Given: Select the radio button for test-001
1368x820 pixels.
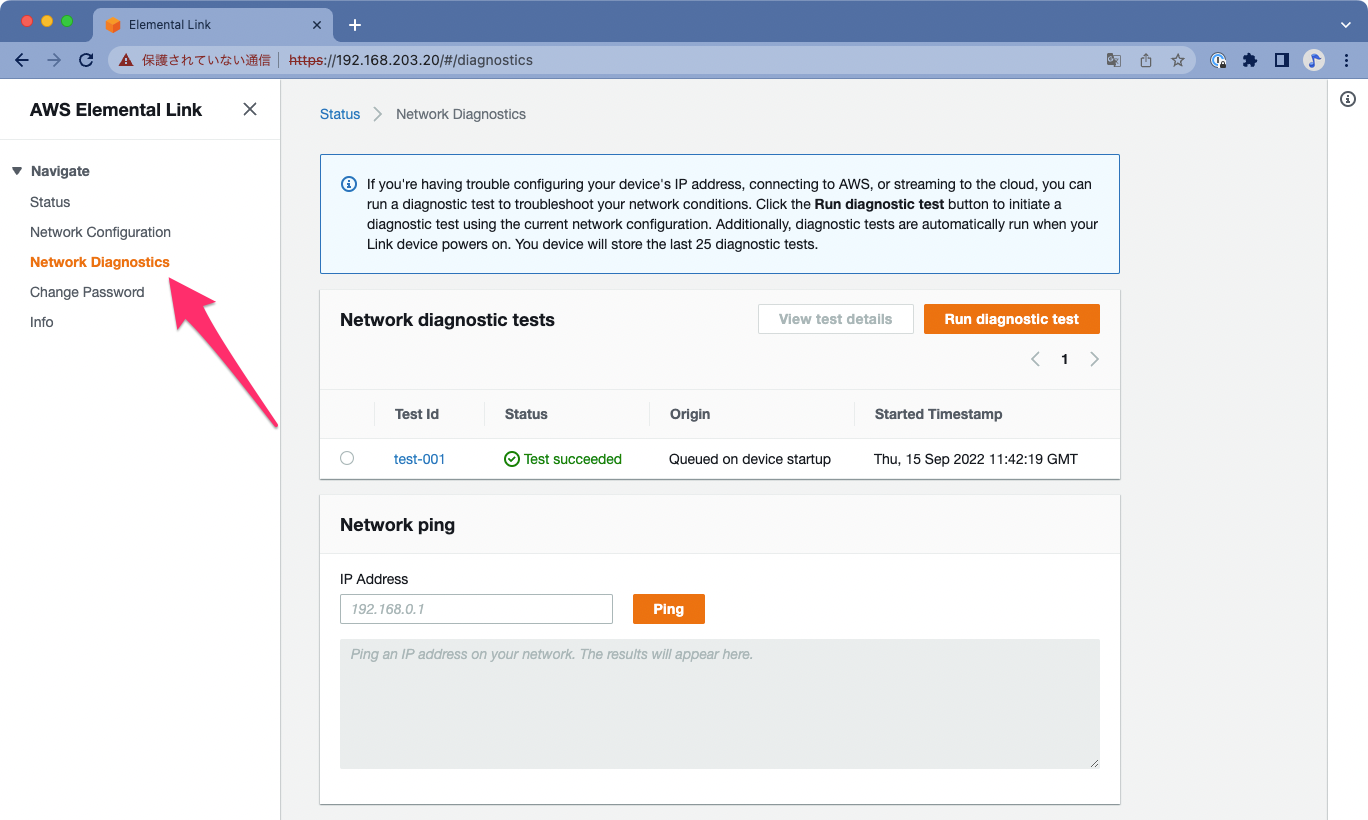Looking at the screenshot, I should pos(347,458).
